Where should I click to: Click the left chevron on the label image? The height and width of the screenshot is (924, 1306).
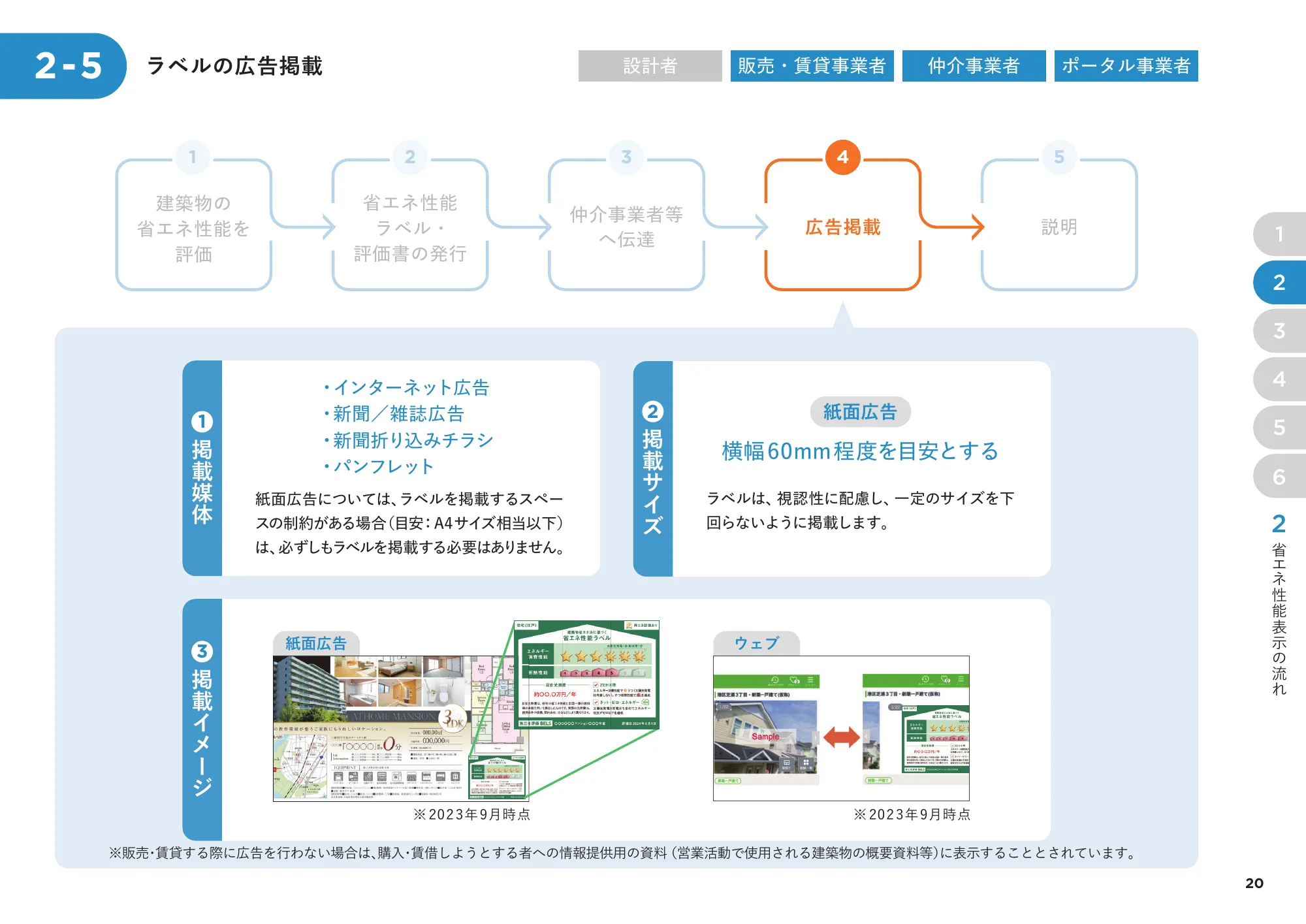tap(866, 736)
